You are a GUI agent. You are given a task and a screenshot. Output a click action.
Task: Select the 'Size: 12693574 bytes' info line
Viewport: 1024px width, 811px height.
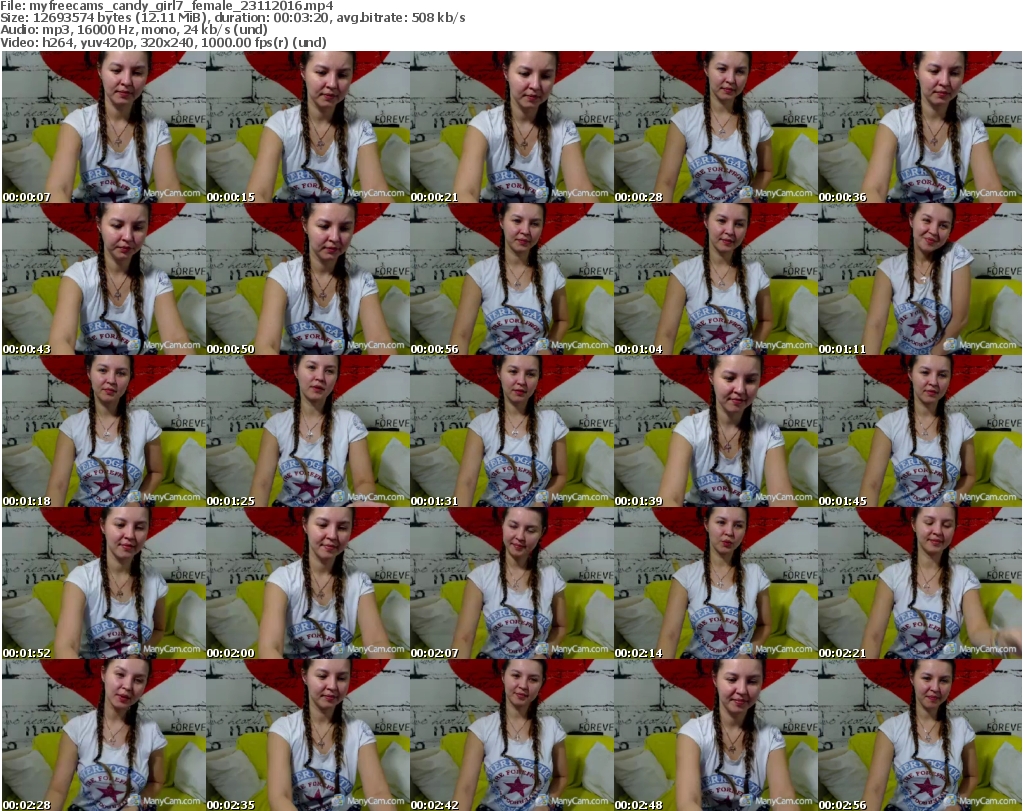click(x=232, y=18)
